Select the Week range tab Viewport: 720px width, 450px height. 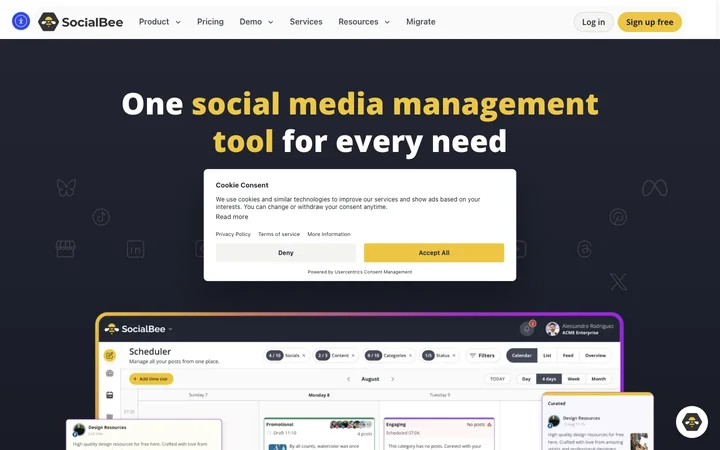(574, 379)
